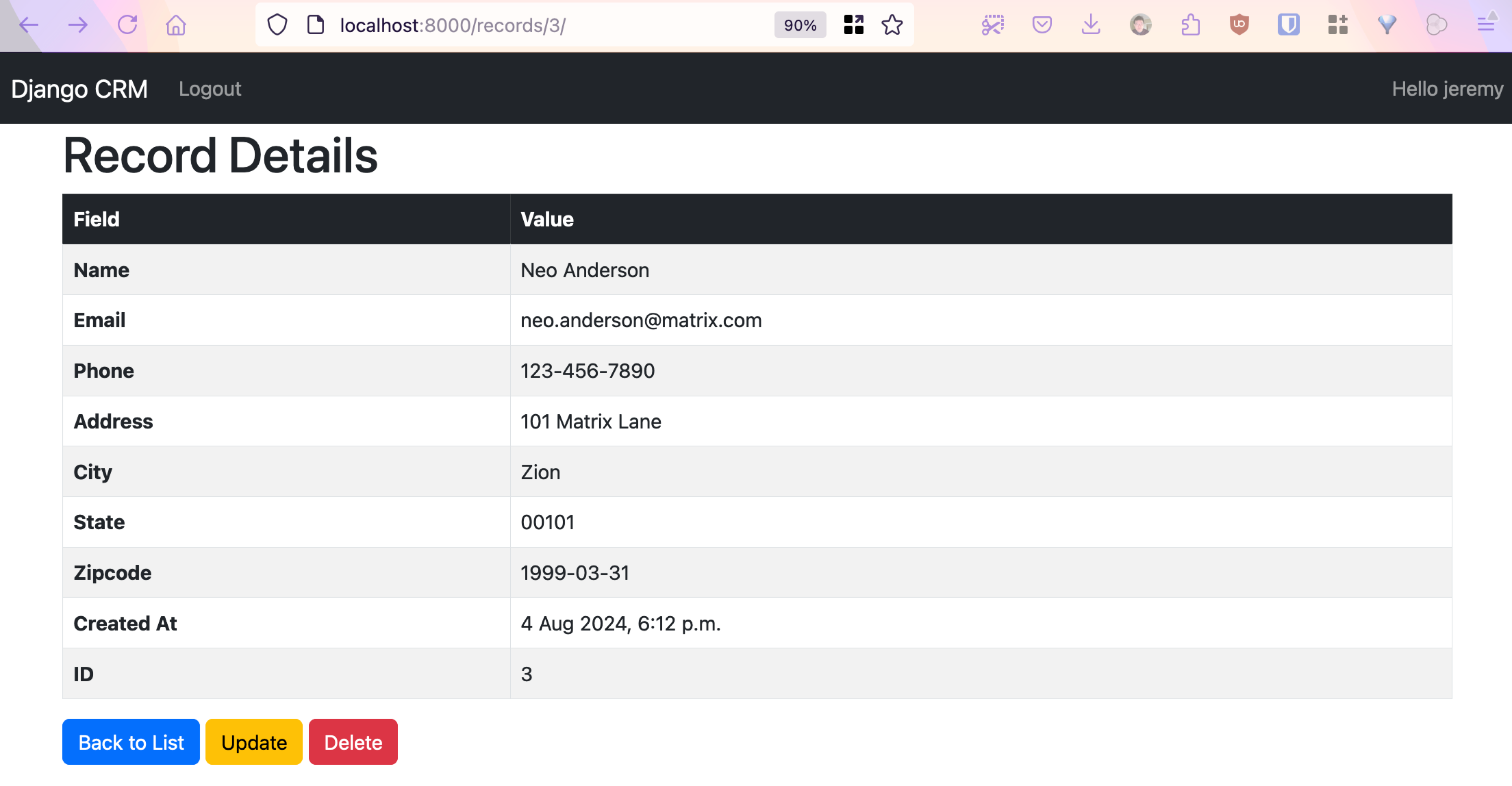Viewport: 1512px width, 786px height.
Task: Reload the current page
Action: point(127,25)
